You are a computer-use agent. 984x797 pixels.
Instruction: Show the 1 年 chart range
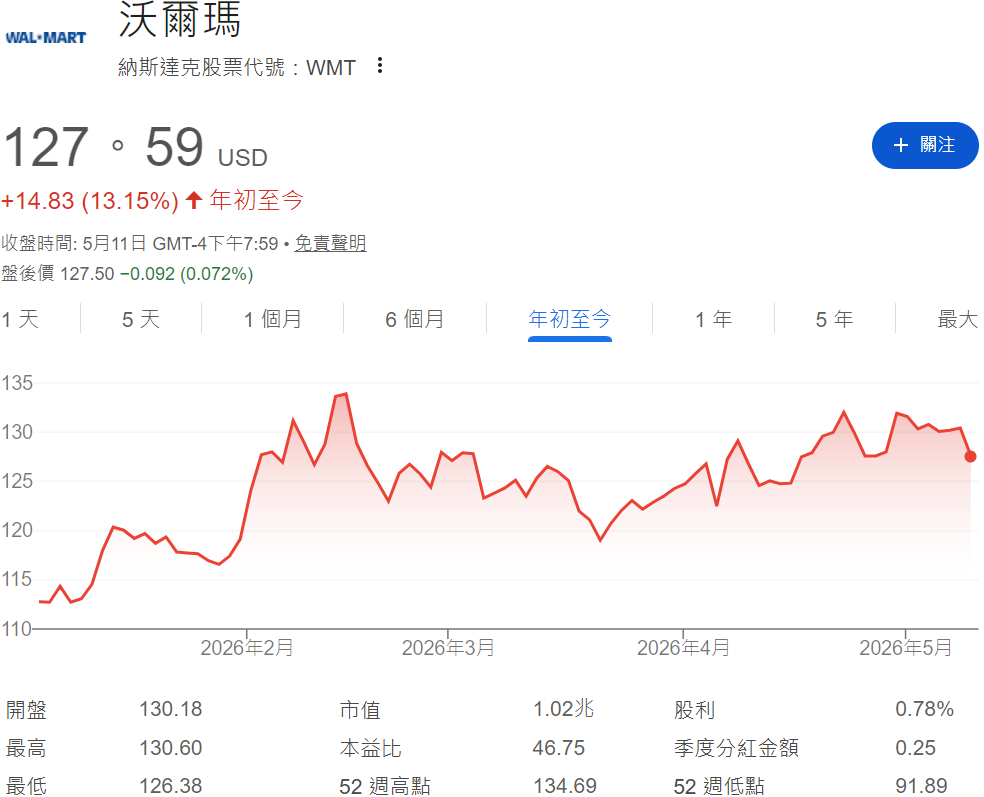click(x=714, y=319)
